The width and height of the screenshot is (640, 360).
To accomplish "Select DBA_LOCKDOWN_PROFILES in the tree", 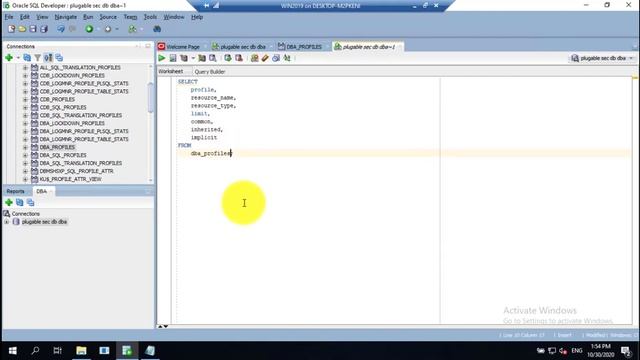I will coord(72,123).
